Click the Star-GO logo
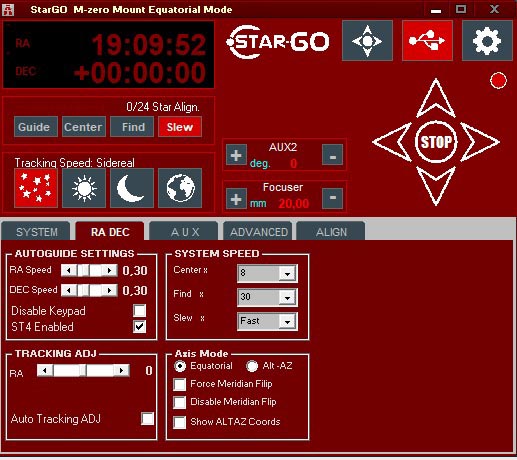517x460 pixels. click(x=278, y=42)
